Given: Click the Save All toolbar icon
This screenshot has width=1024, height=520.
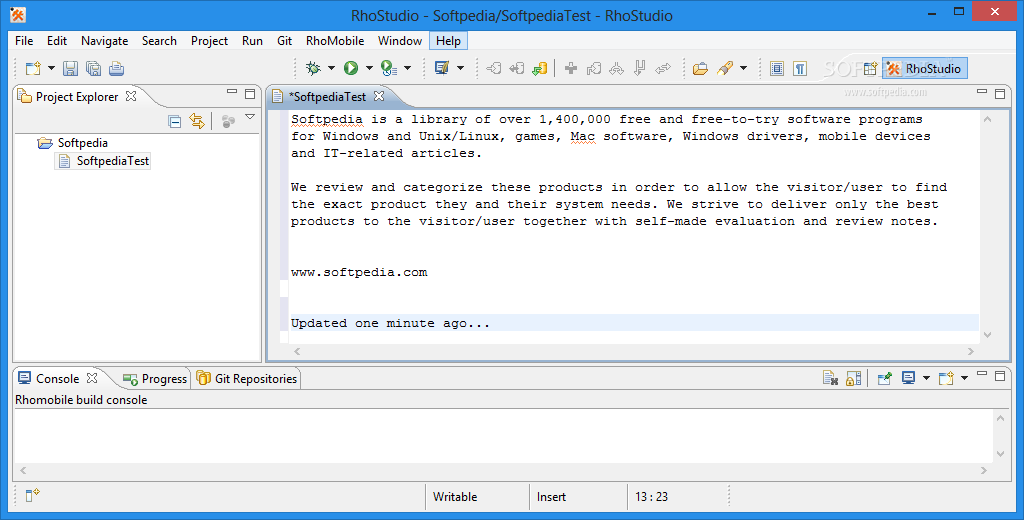Looking at the screenshot, I should (x=93, y=68).
